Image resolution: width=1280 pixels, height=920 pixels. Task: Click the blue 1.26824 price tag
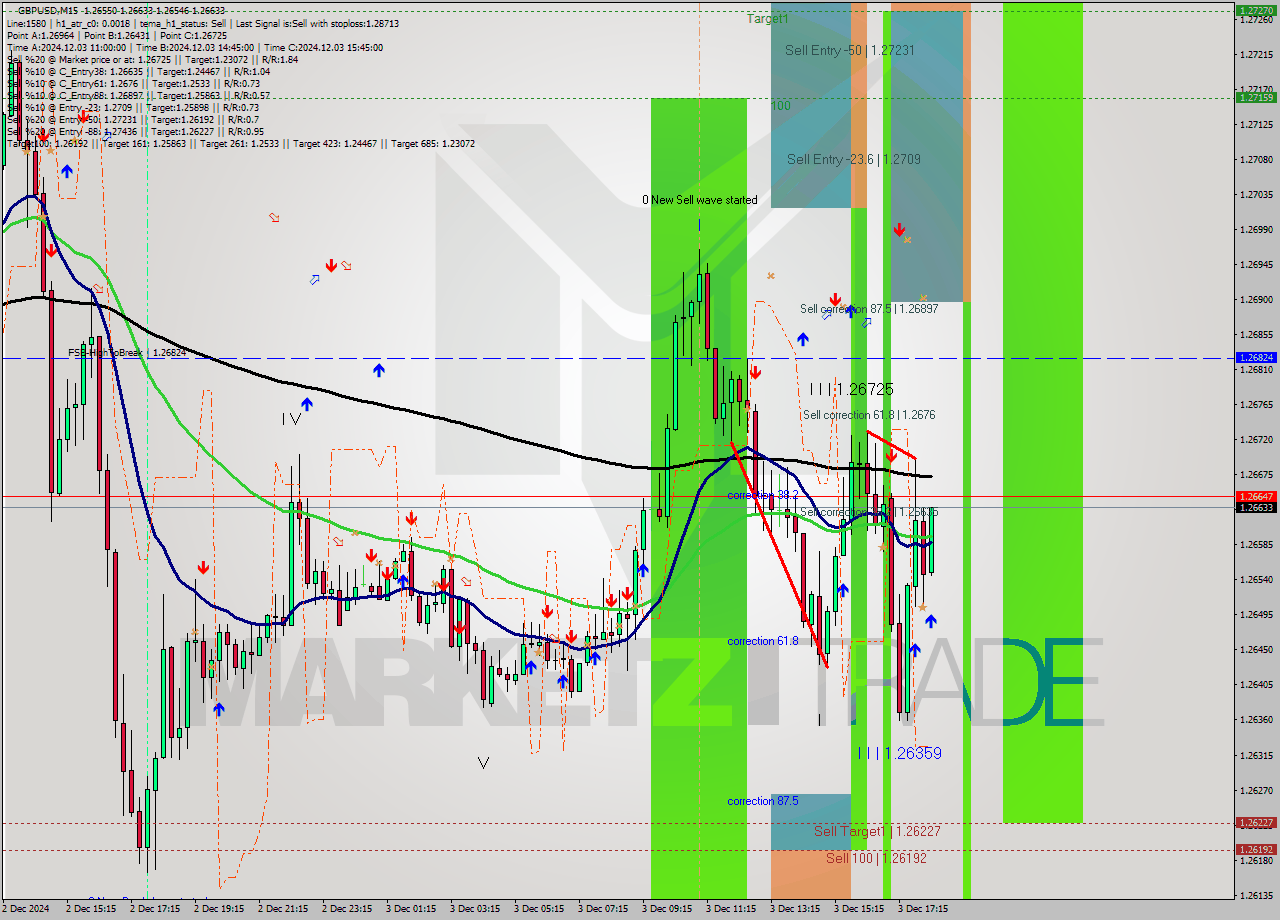coord(1256,357)
